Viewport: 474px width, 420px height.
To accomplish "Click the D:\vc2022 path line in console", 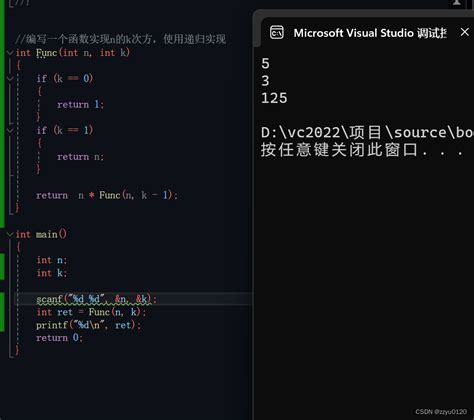I will click(367, 133).
